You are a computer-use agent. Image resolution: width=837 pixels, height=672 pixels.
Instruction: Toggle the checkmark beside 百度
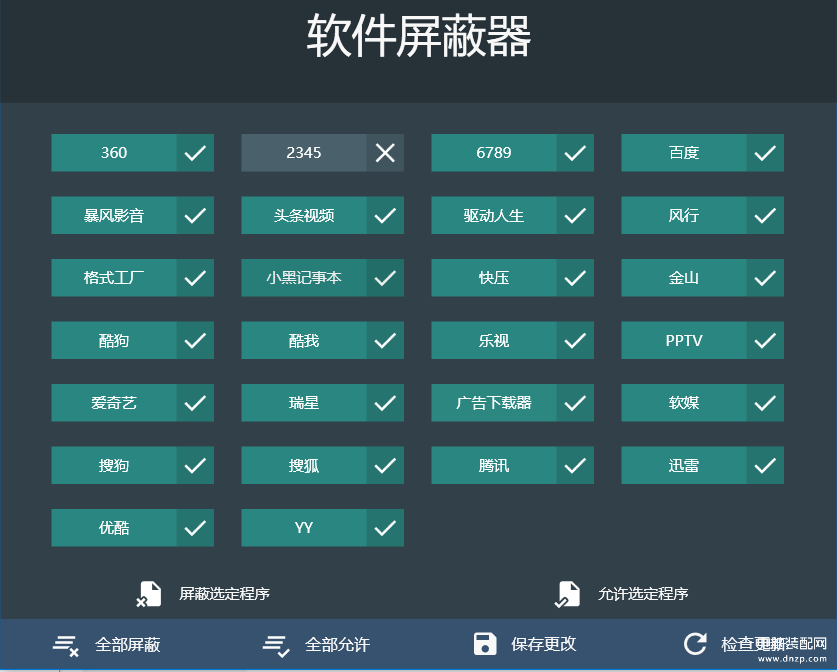point(765,153)
